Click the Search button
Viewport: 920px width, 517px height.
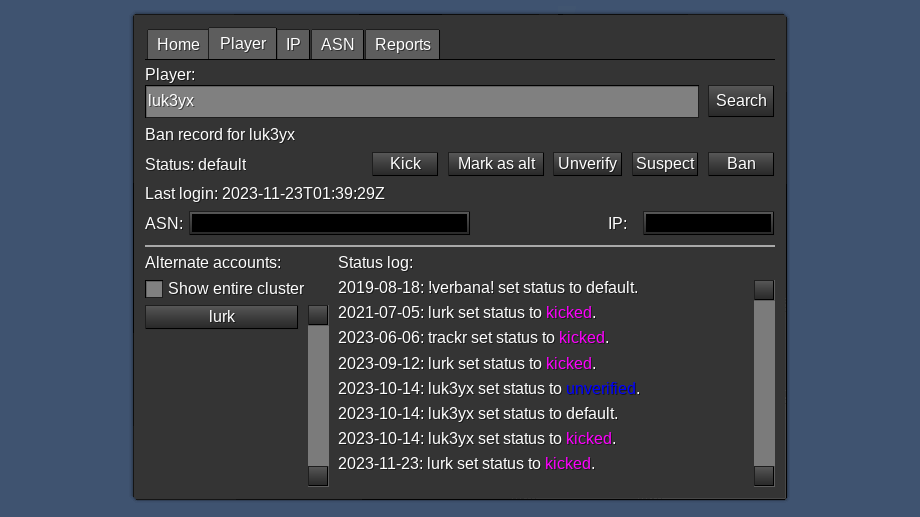(x=740, y=101)
